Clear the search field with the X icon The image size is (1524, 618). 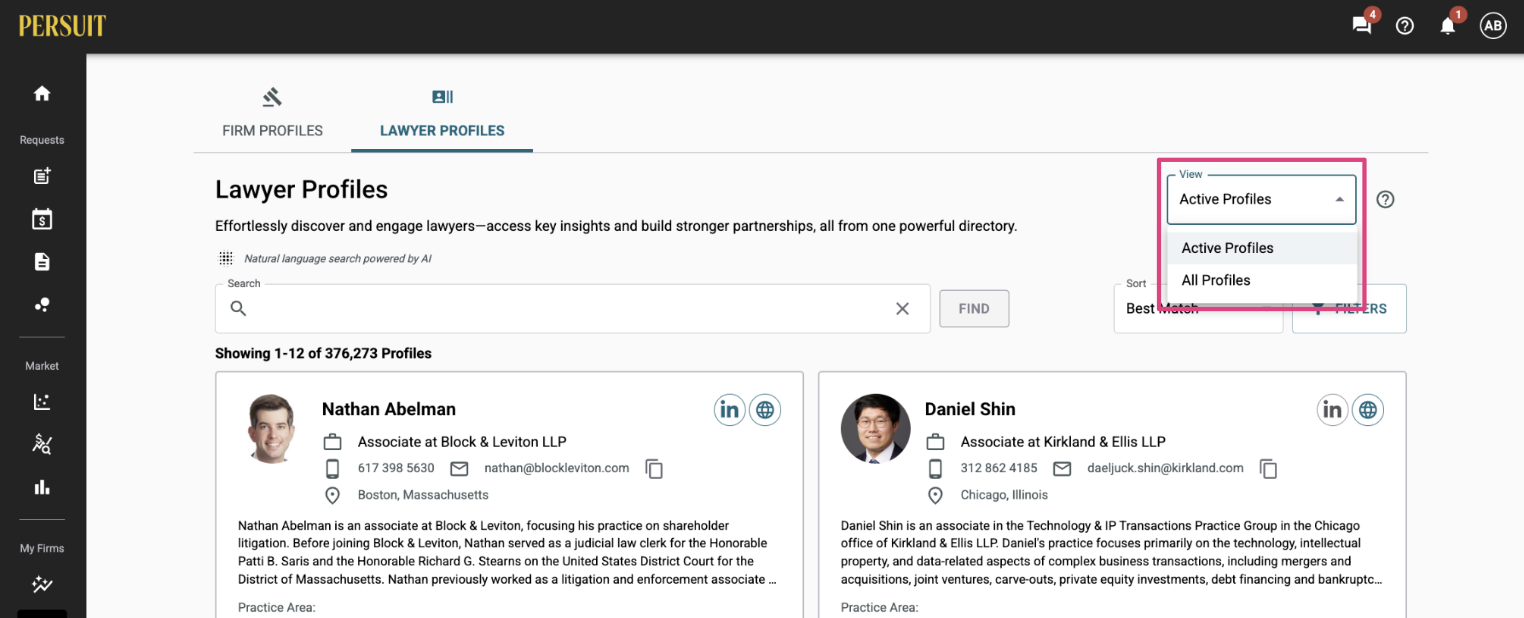click(x=902, y=309)
